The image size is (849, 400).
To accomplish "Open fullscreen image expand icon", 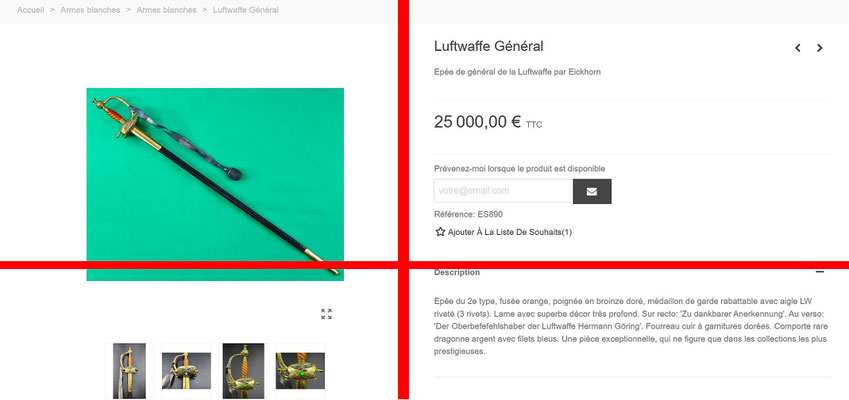I will click(x=326, y=314).
